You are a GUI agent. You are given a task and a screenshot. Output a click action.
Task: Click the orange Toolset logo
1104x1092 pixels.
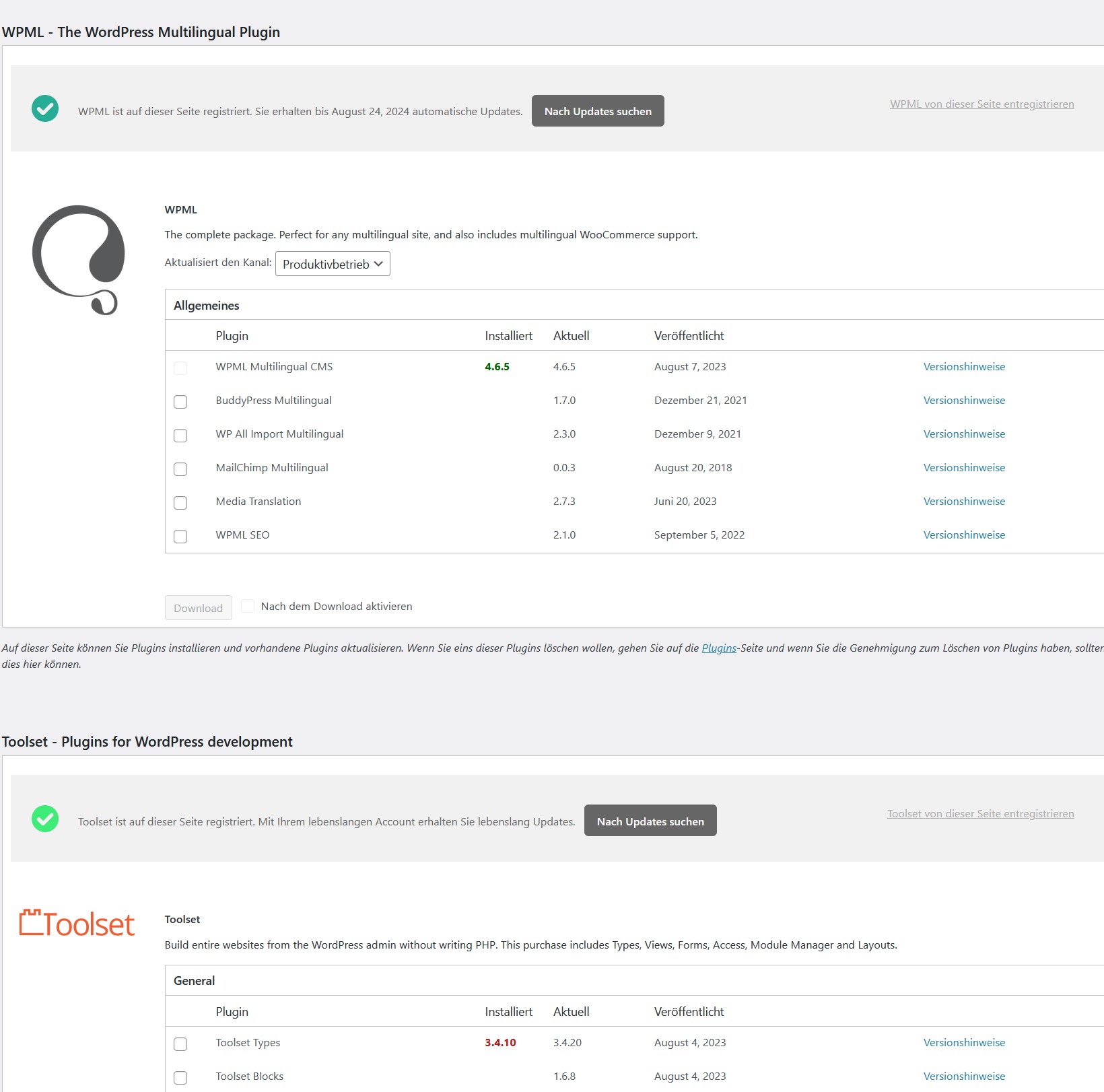tap(77, 924)
